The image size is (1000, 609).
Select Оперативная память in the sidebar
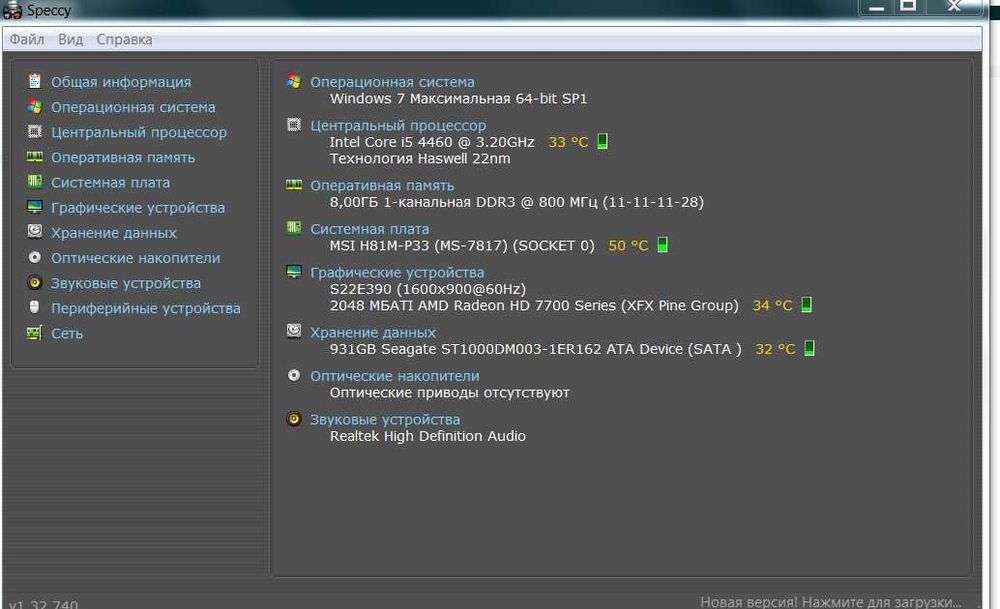[x=123, y=158]
